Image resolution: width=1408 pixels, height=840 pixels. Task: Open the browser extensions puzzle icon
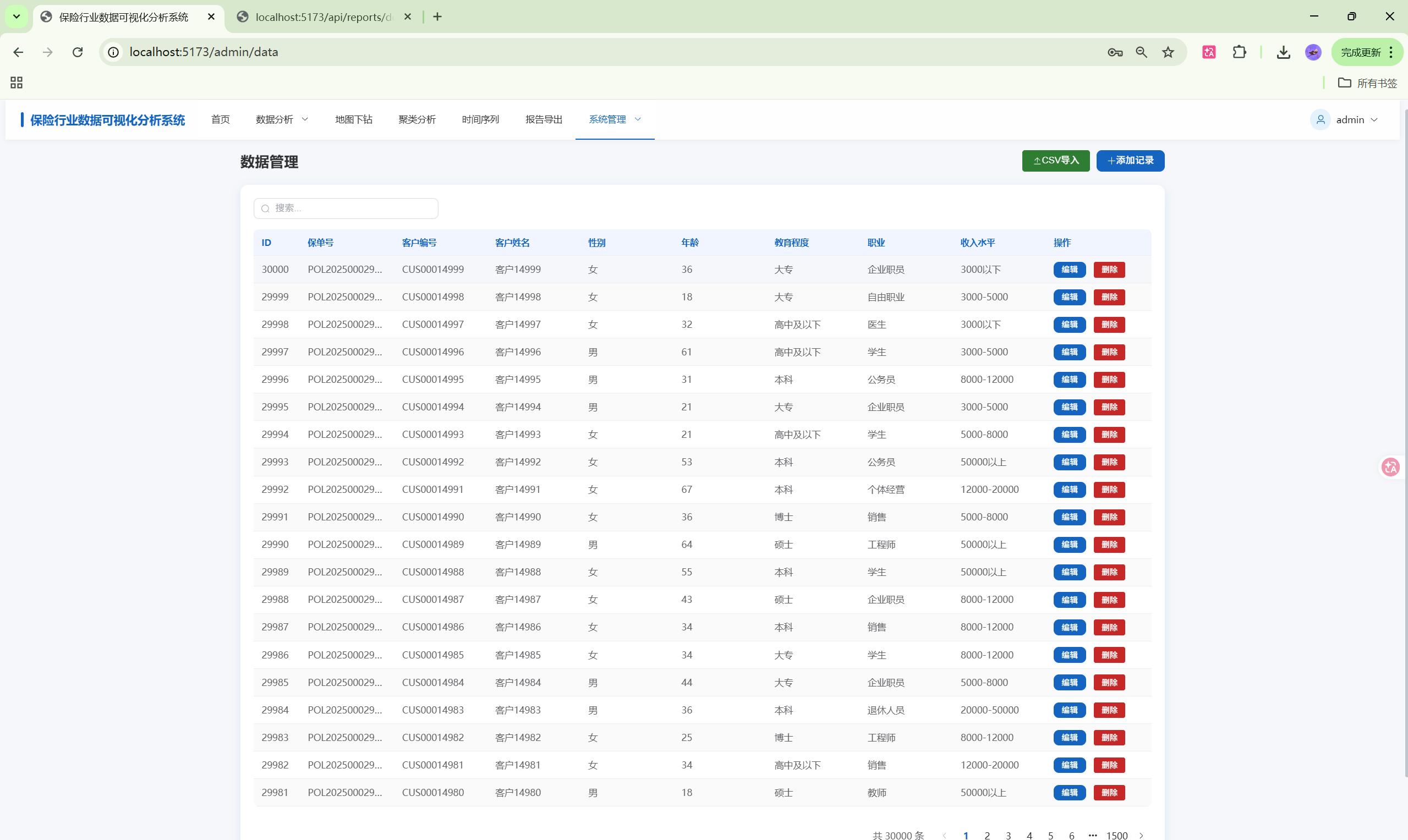pyautogui.click(x=1239, y=52)
